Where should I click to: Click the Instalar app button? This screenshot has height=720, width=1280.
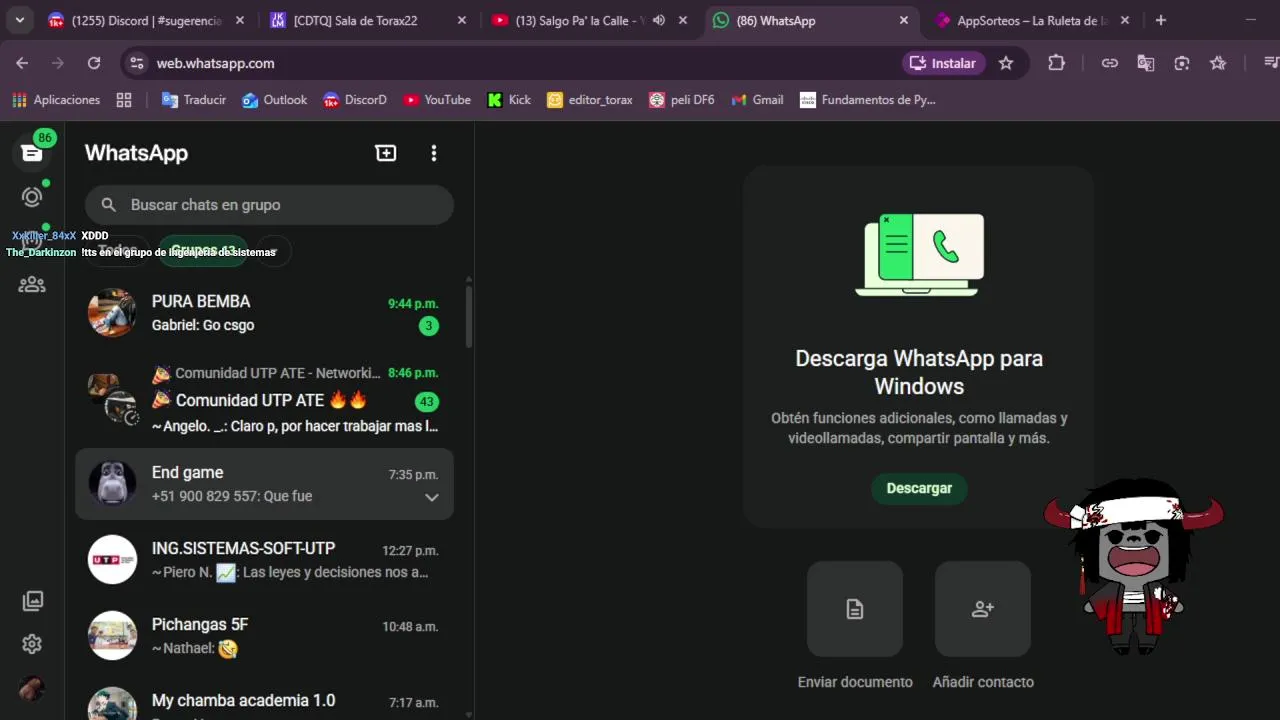pos(944,63)
